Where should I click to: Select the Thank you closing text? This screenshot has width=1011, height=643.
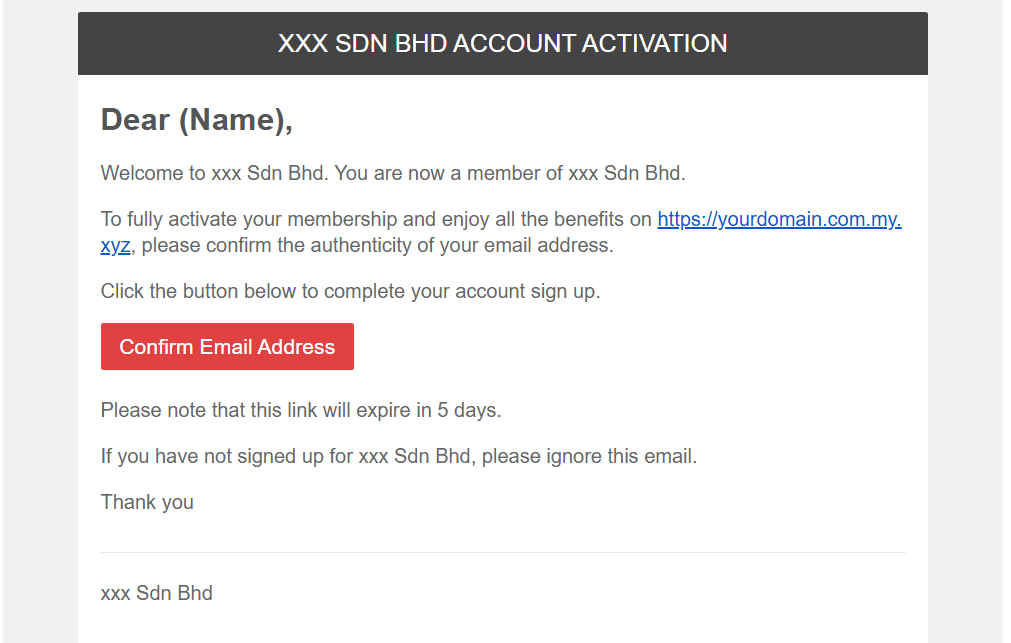click(x=146, y=502)
